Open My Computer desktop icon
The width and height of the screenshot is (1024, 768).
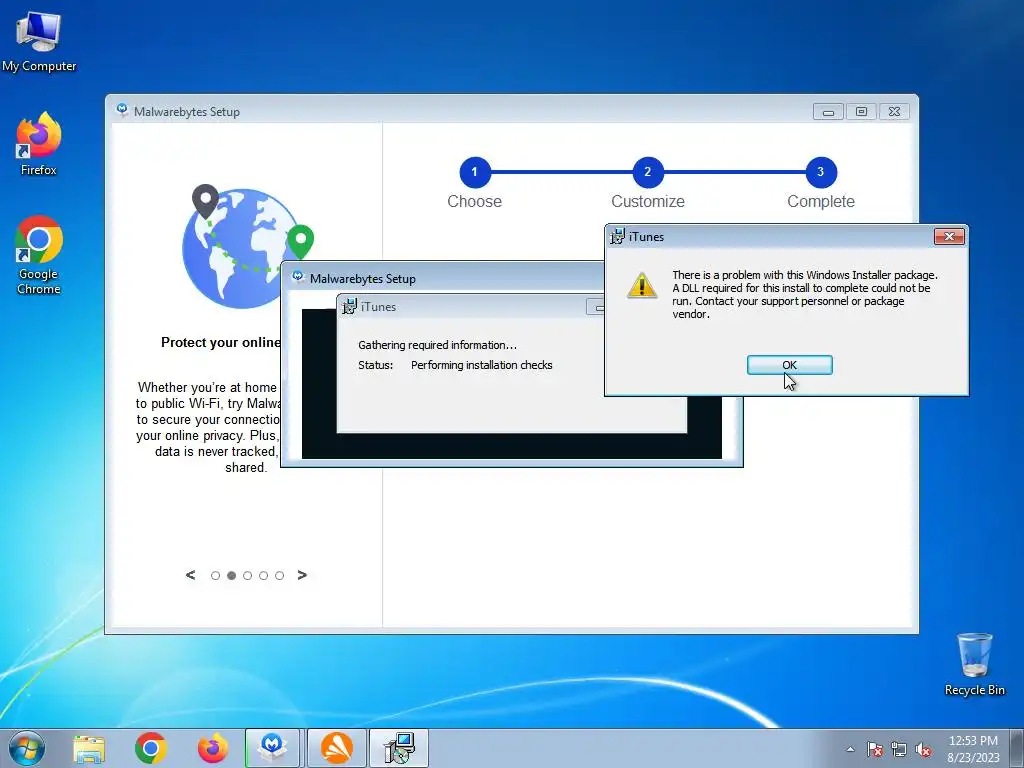pos(39,40)
